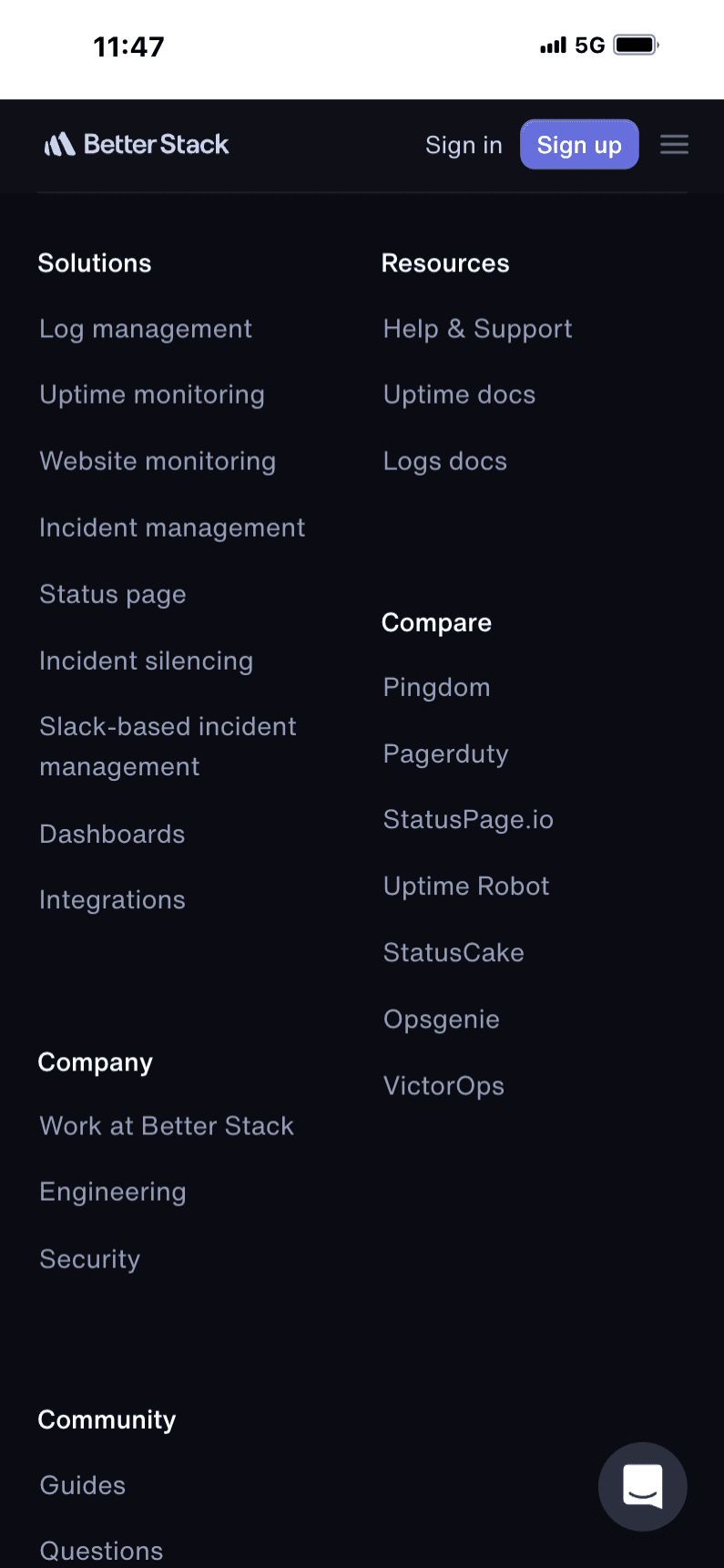Image resolution: width=724 pixels, height=1568 pixels.
Task: Tap the 5G network indicator
Action: tap(590, 45)
